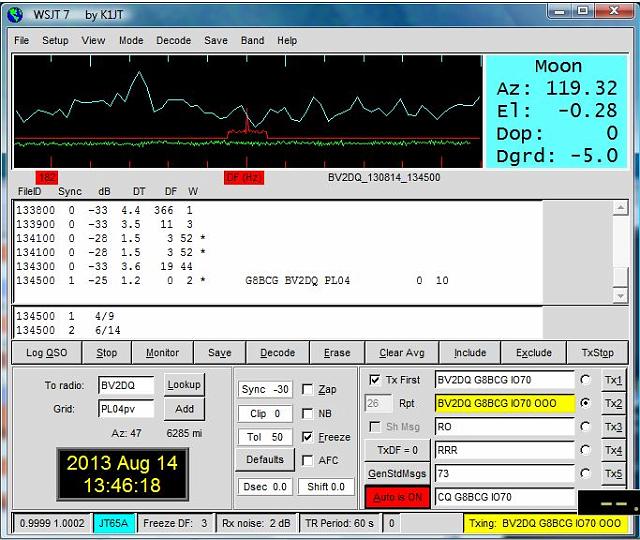Open the File menu
This screenshot has height=540, width=640.
tap(21, 40)
